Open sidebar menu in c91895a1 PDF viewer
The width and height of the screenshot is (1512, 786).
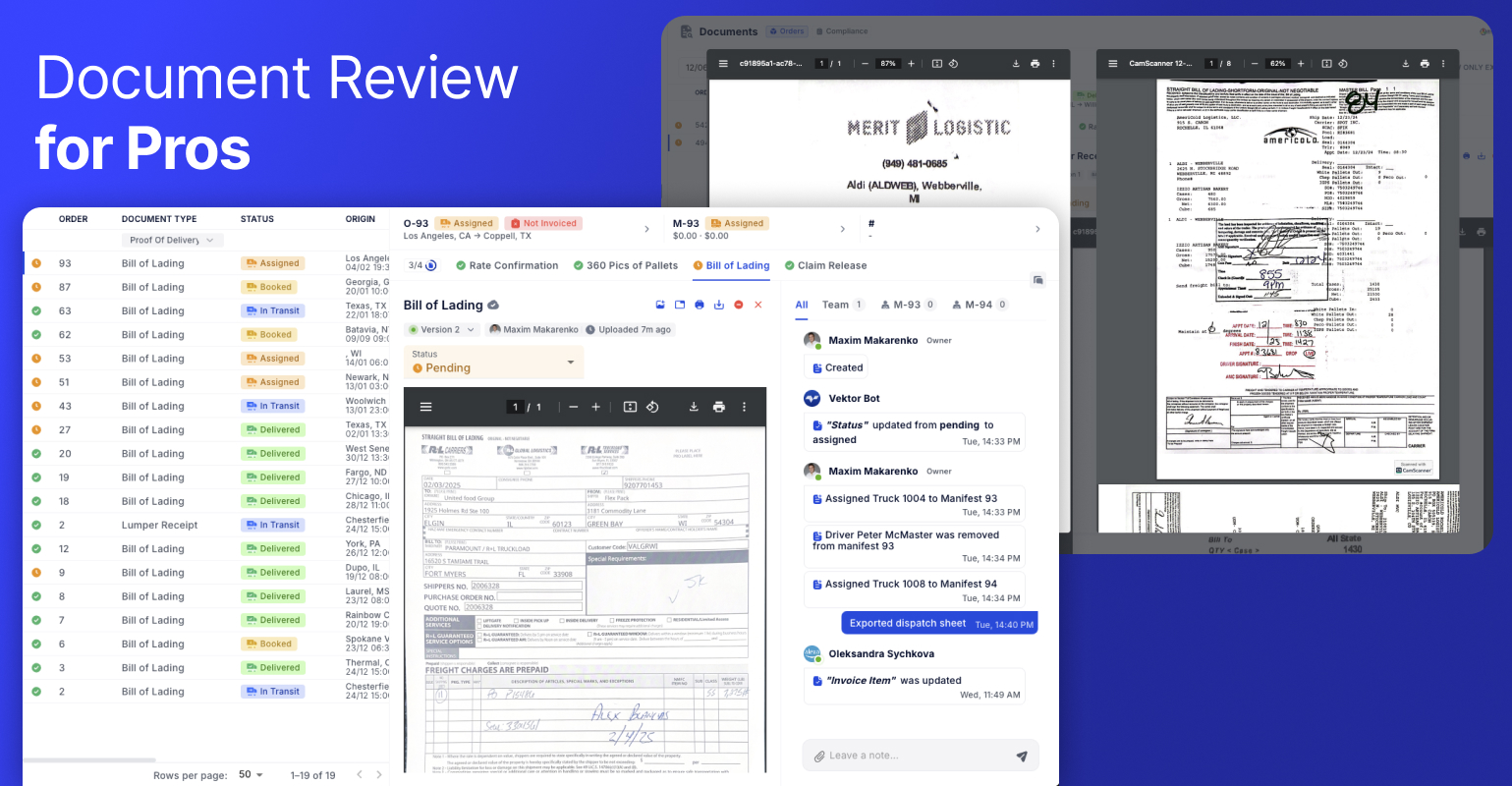723,64
